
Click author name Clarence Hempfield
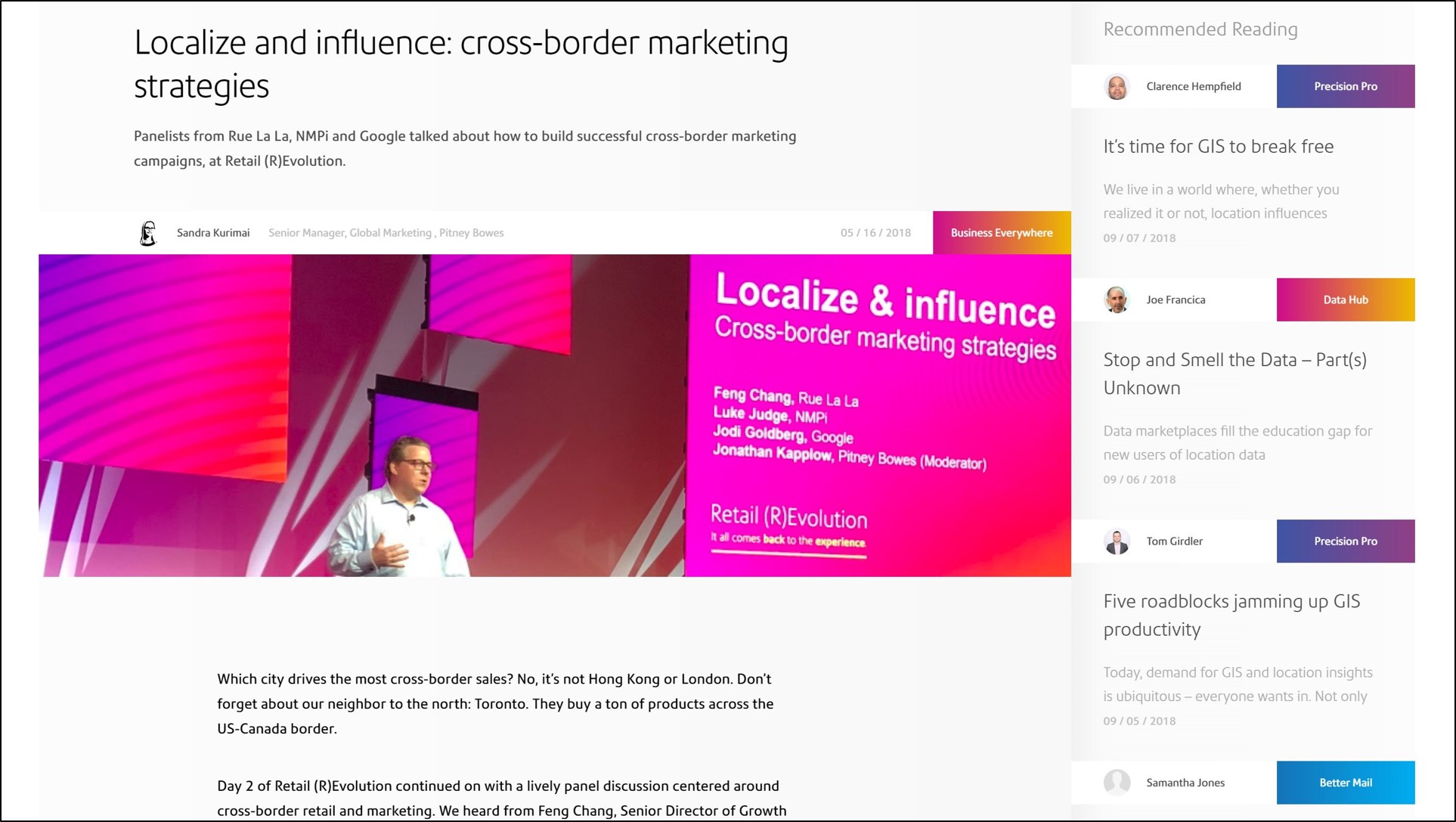(1194, 86)
